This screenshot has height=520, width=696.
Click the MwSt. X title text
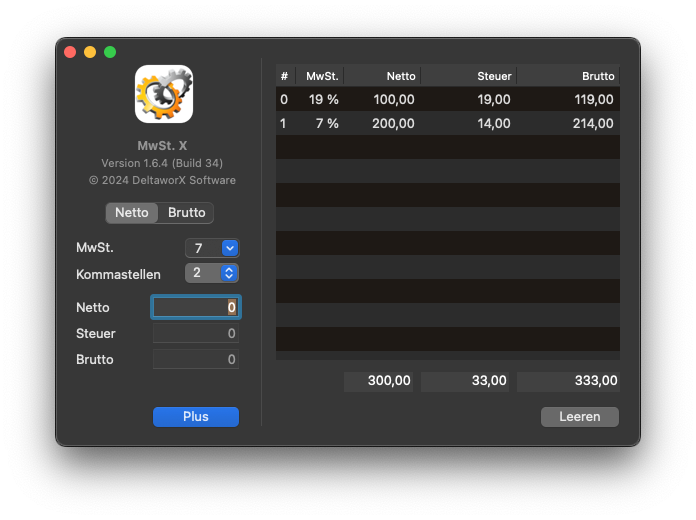tap(162, 146)
